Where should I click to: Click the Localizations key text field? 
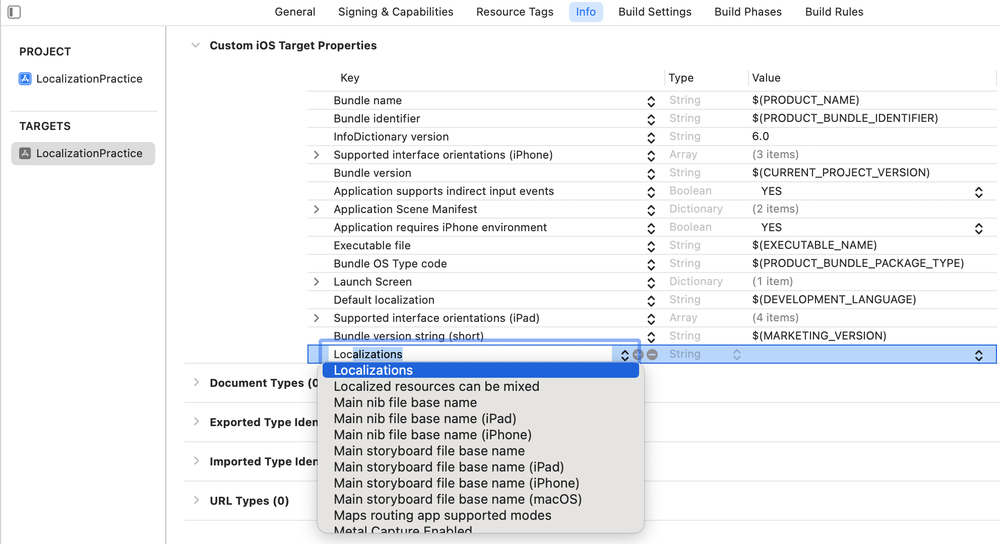(470, 355)
